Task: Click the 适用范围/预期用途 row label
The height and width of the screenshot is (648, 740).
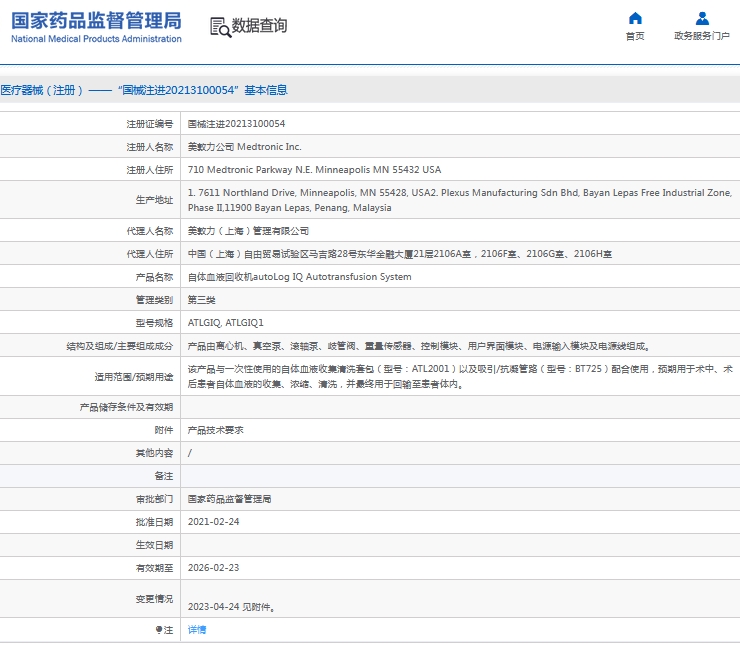Action: pos(134,377)
